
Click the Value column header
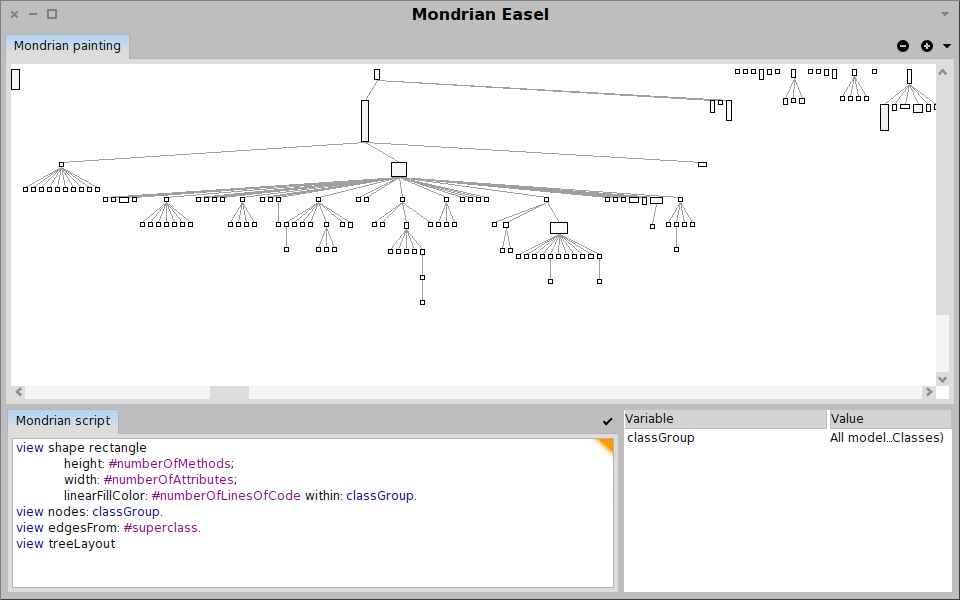pyautogui.click(x=890, y=419)
